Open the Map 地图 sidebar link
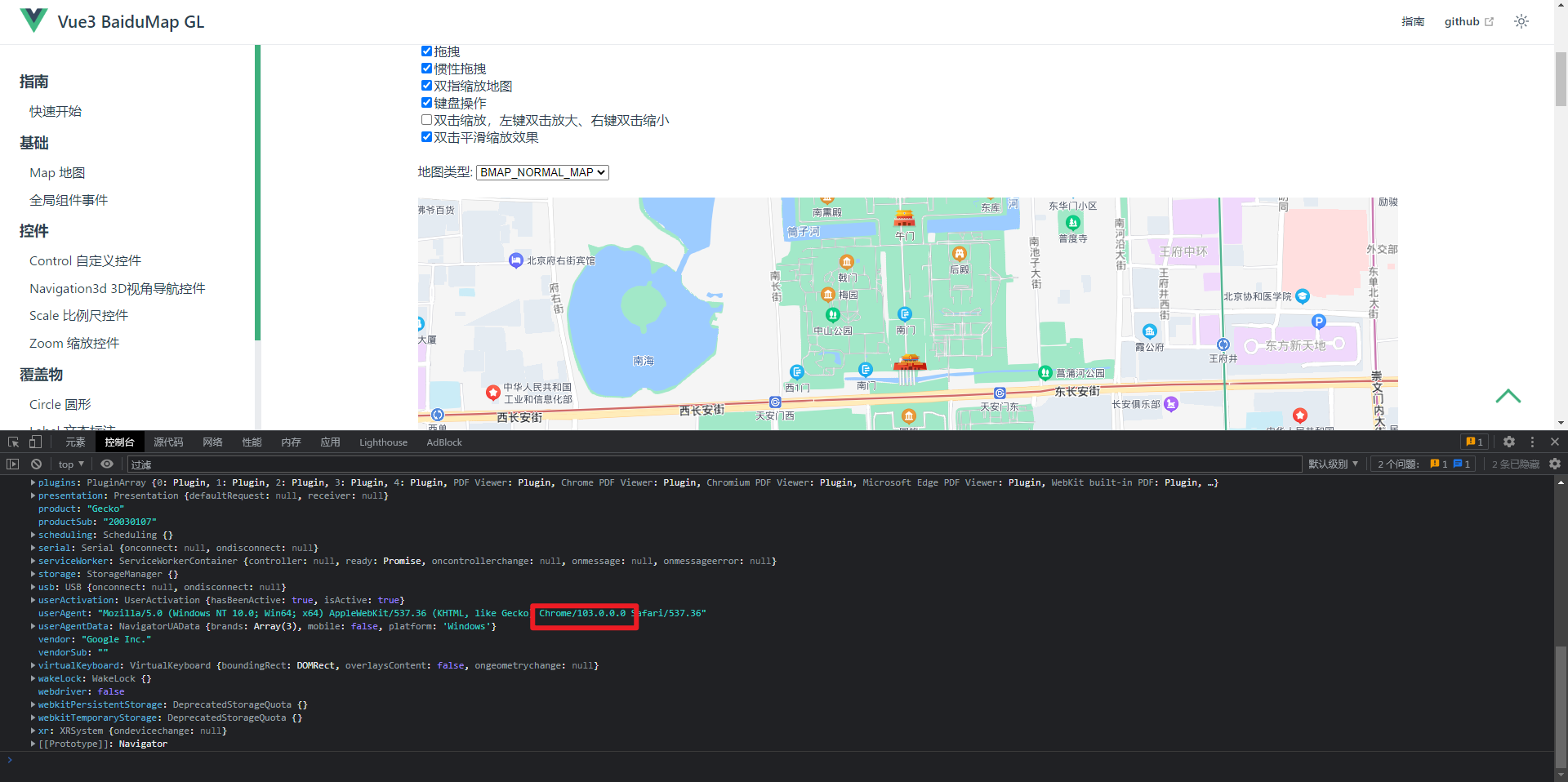Viewport: 1568px width, 782px height. 57,172
